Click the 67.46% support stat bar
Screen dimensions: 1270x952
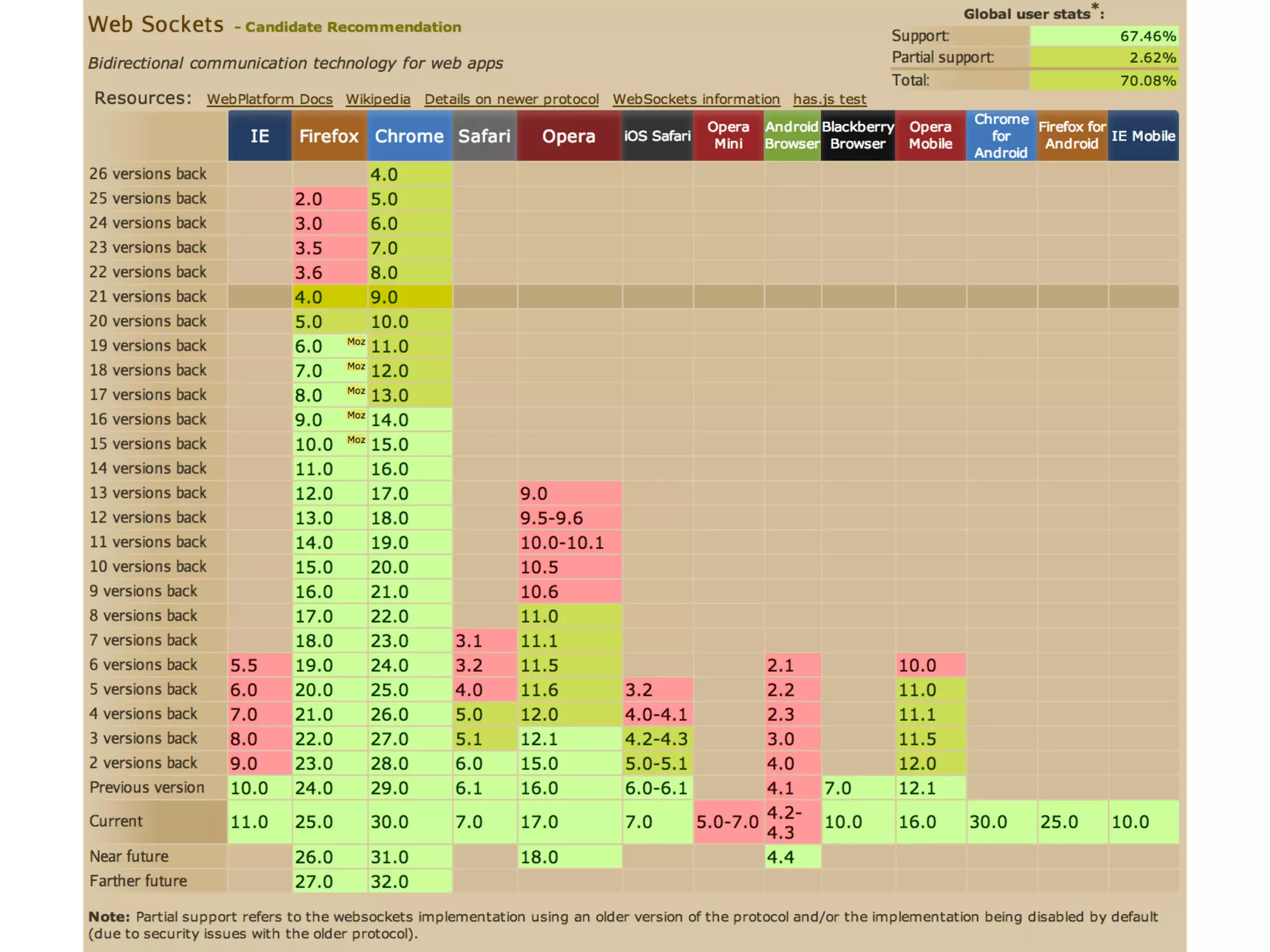pos(1104,36)
